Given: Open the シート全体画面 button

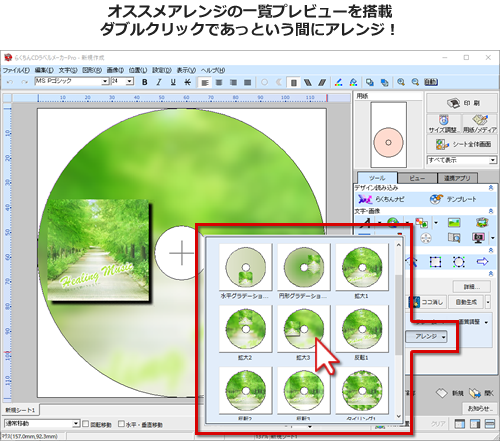Looking at the screenshot, I should click(x=462, y=144).
